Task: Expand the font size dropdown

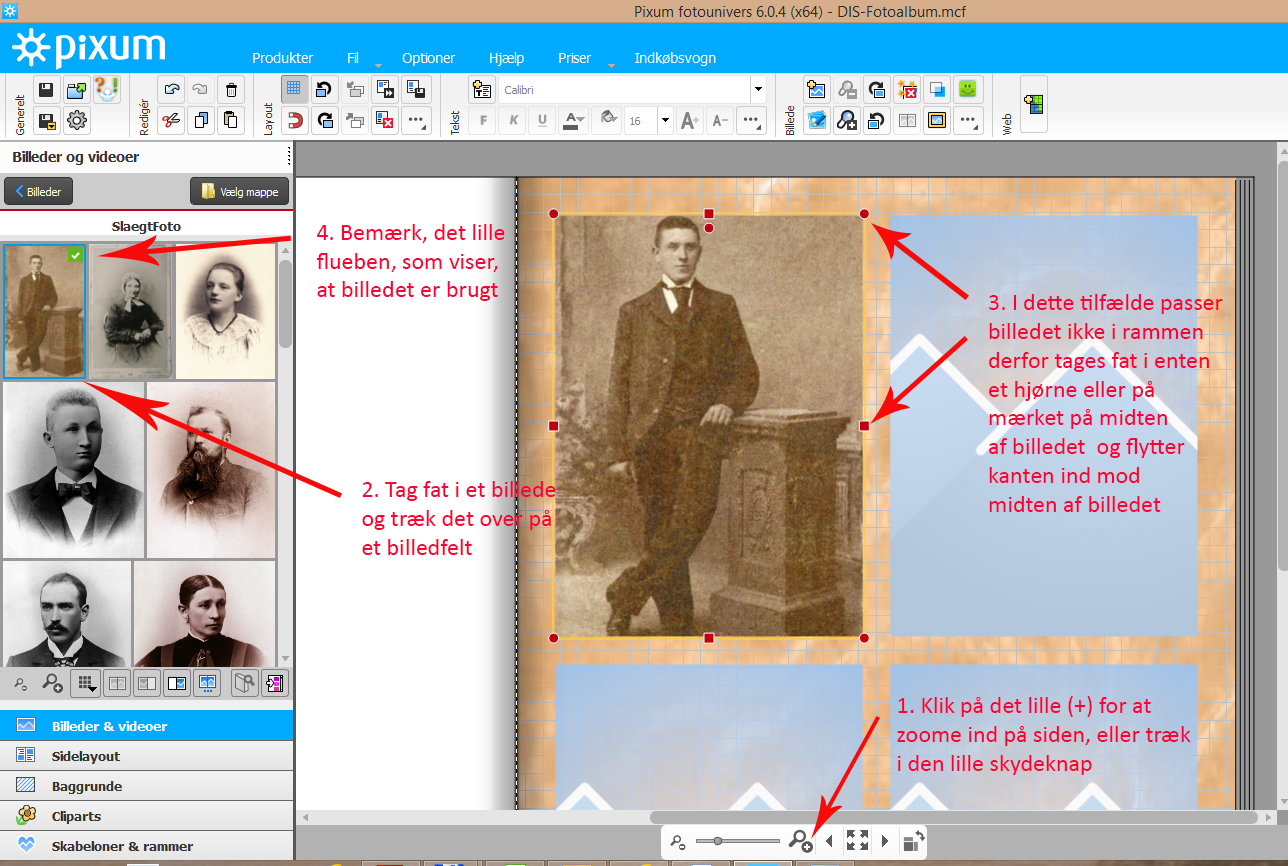Action: 665,121
